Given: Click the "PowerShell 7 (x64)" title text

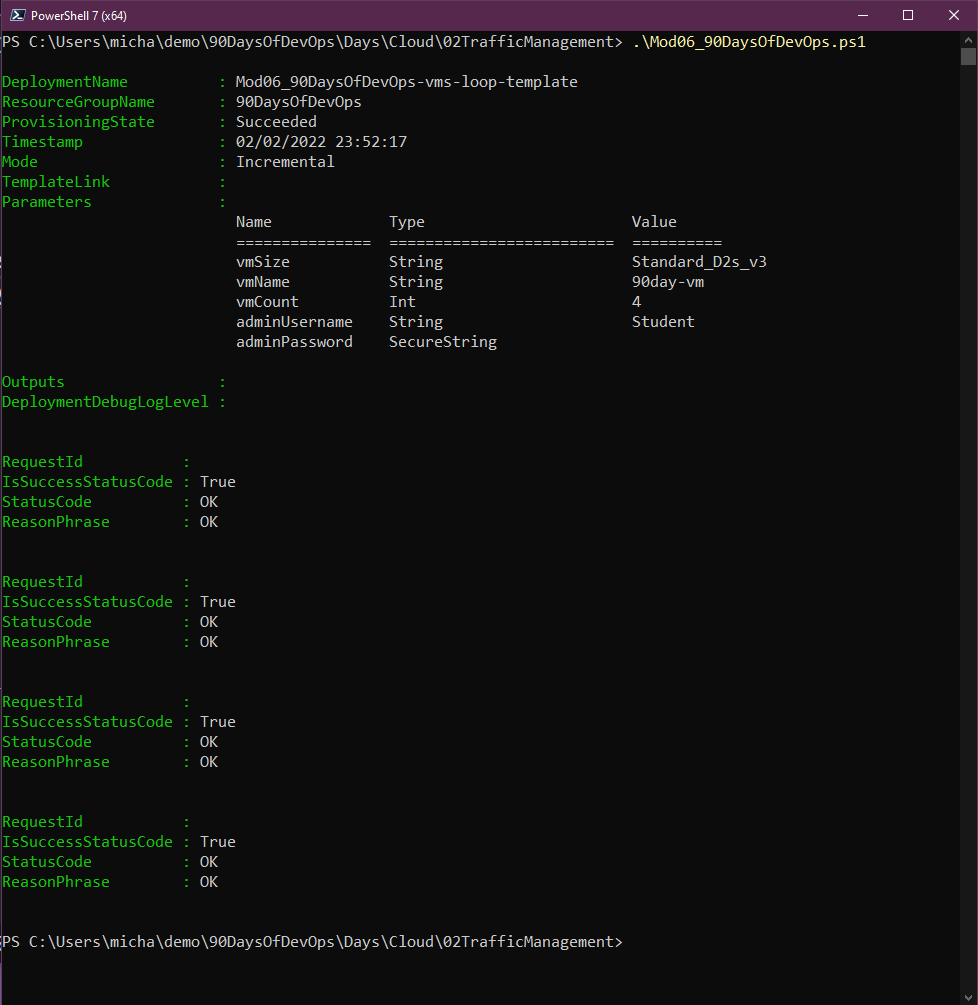Looking at the screenshot, I should pyautogui.click(x=79, y=16).
